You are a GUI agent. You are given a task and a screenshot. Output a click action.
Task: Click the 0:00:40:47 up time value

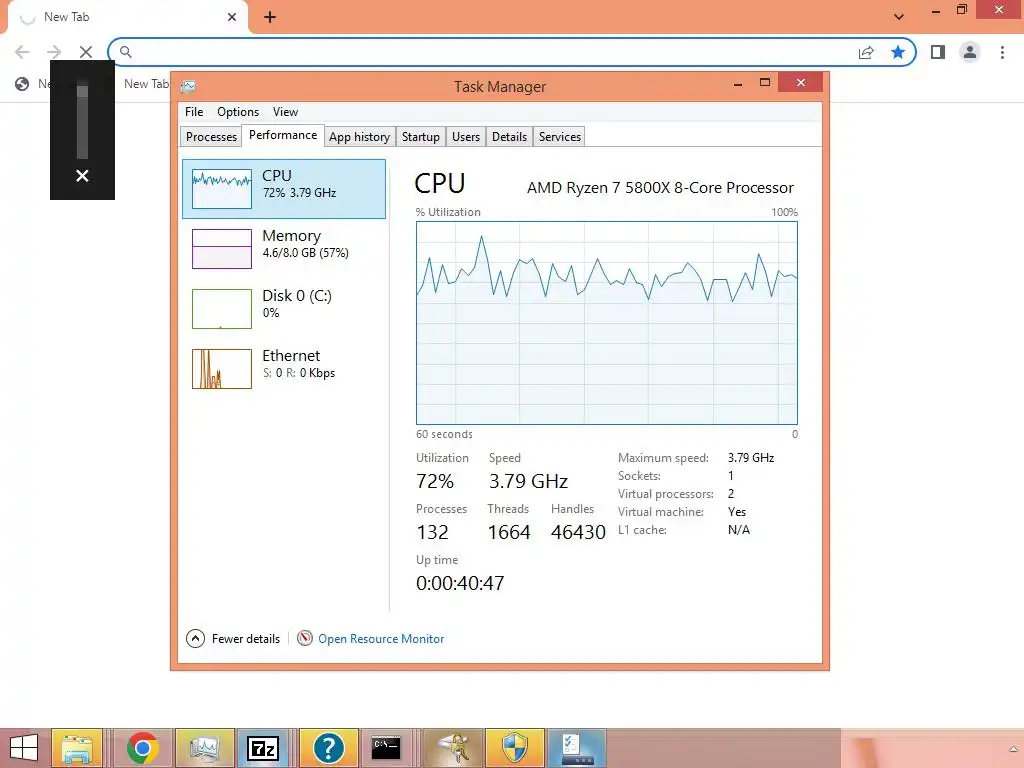(x=460, y=583)
